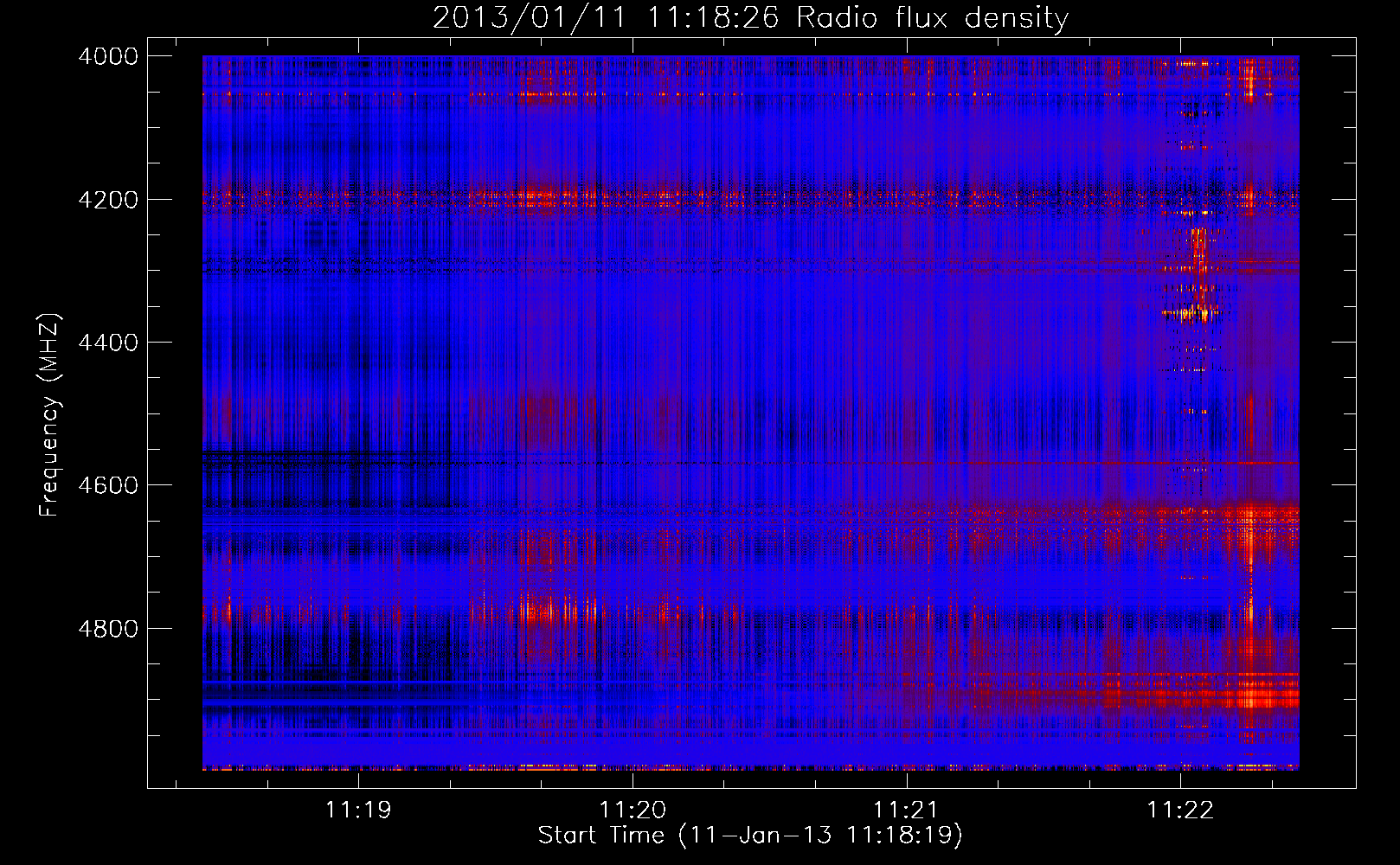Click the '11:20' time axis label
The height and width of the screenshot is (865, 1400).
pos(633,810)
